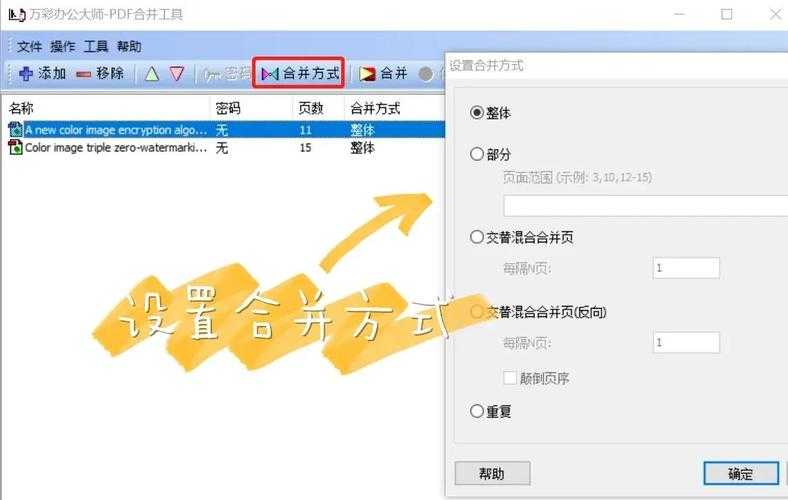
Task: Click the 帮助 button in dialog
Action: [x=492, y=473]
